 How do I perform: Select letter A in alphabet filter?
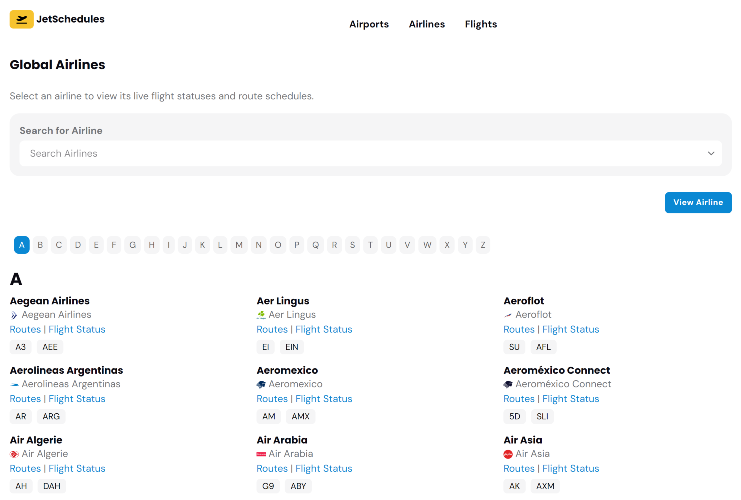[22, 245]
